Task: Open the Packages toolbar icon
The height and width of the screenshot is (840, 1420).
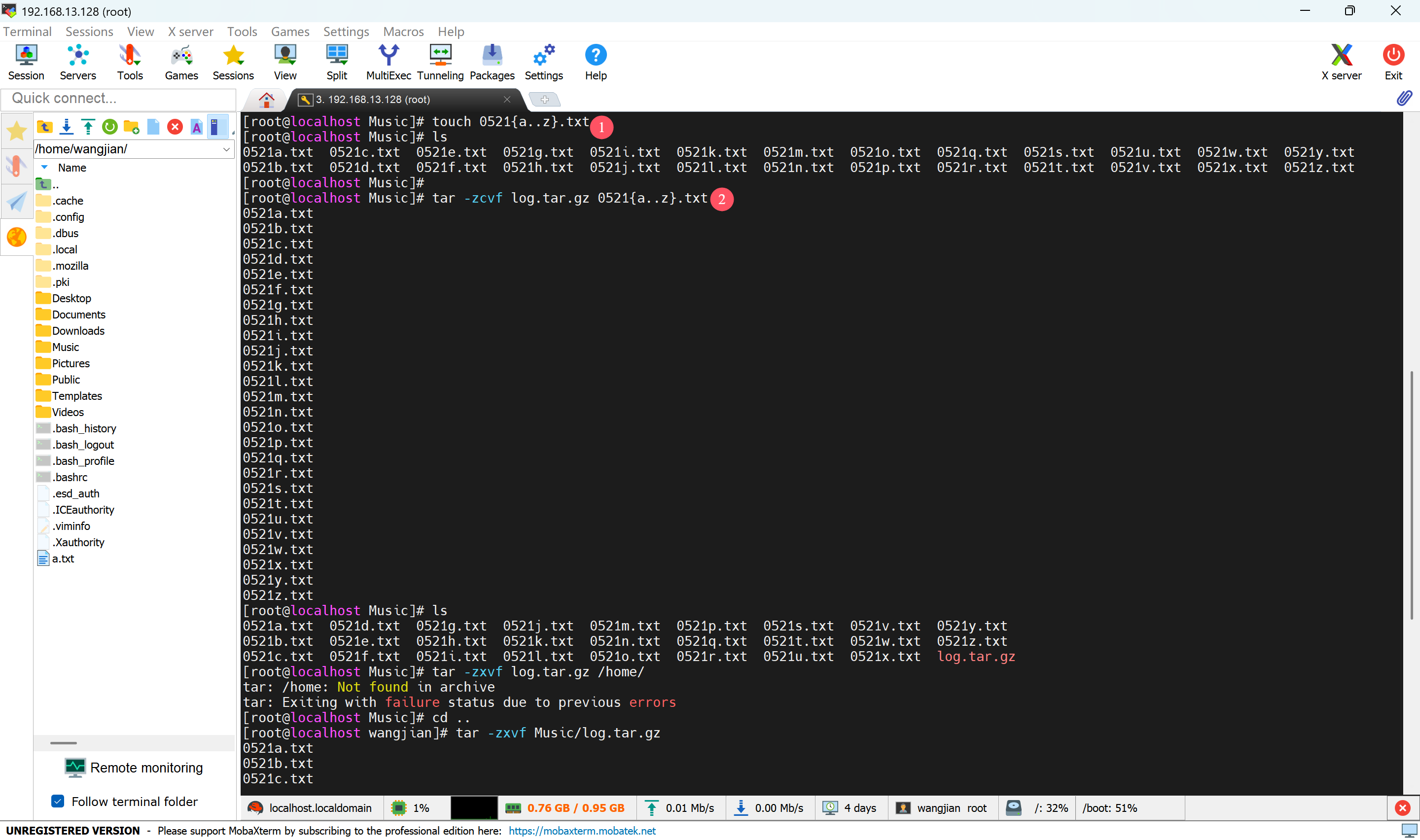Action: (x=492, y=62)
